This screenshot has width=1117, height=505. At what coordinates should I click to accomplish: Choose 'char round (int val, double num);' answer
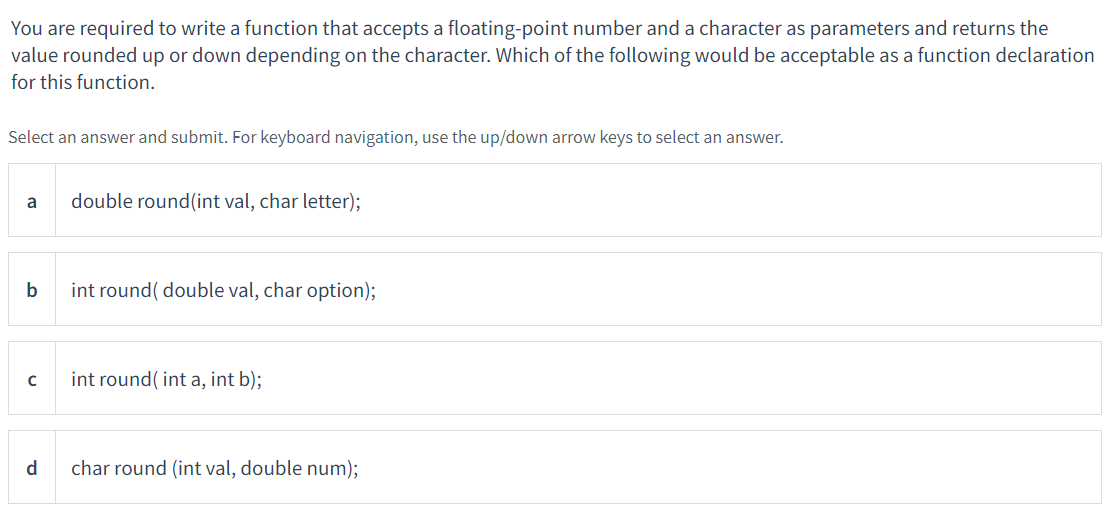click(215, 469)
